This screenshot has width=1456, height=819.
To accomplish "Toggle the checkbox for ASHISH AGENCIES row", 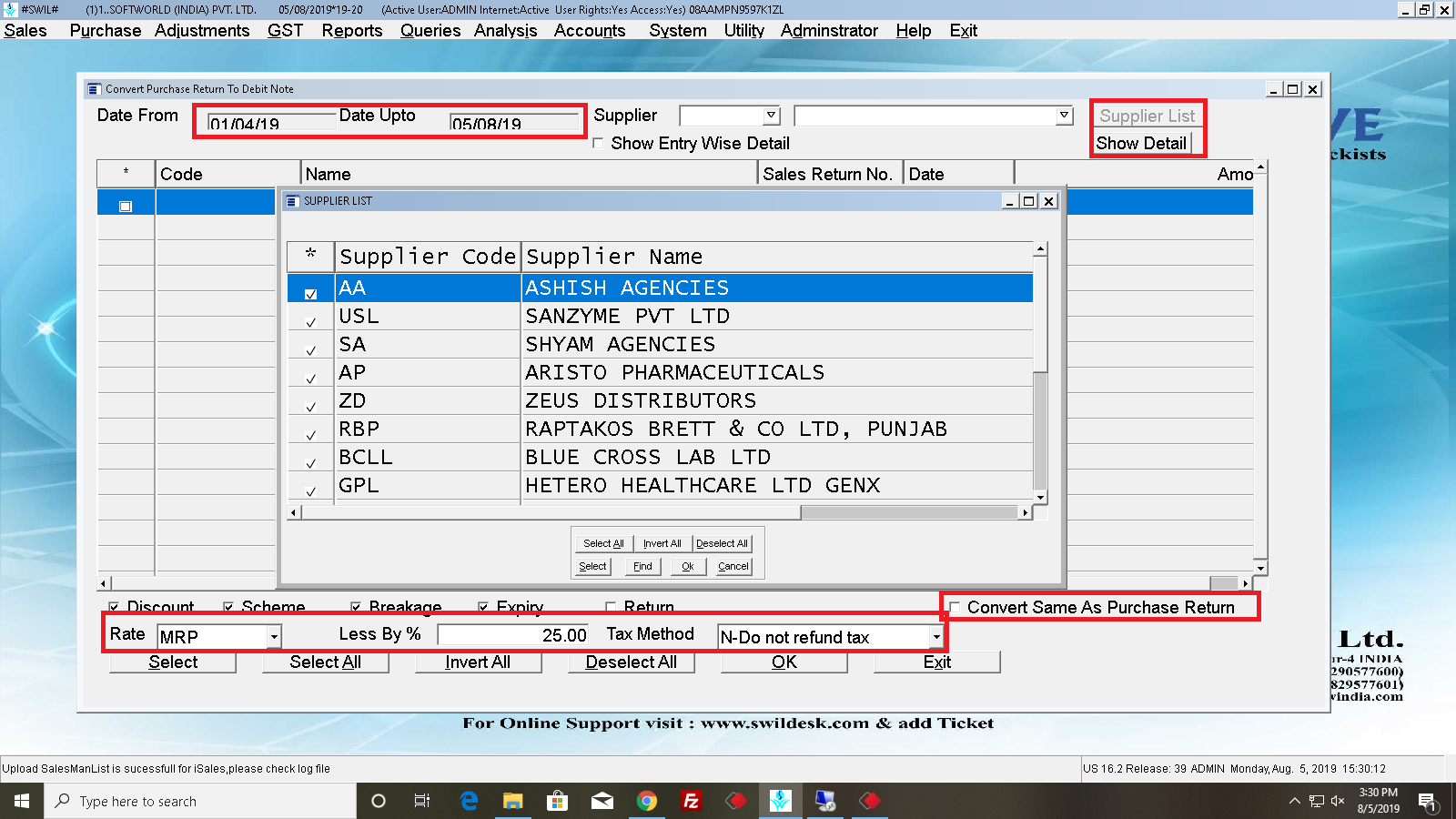I will (x=310, y=294).
